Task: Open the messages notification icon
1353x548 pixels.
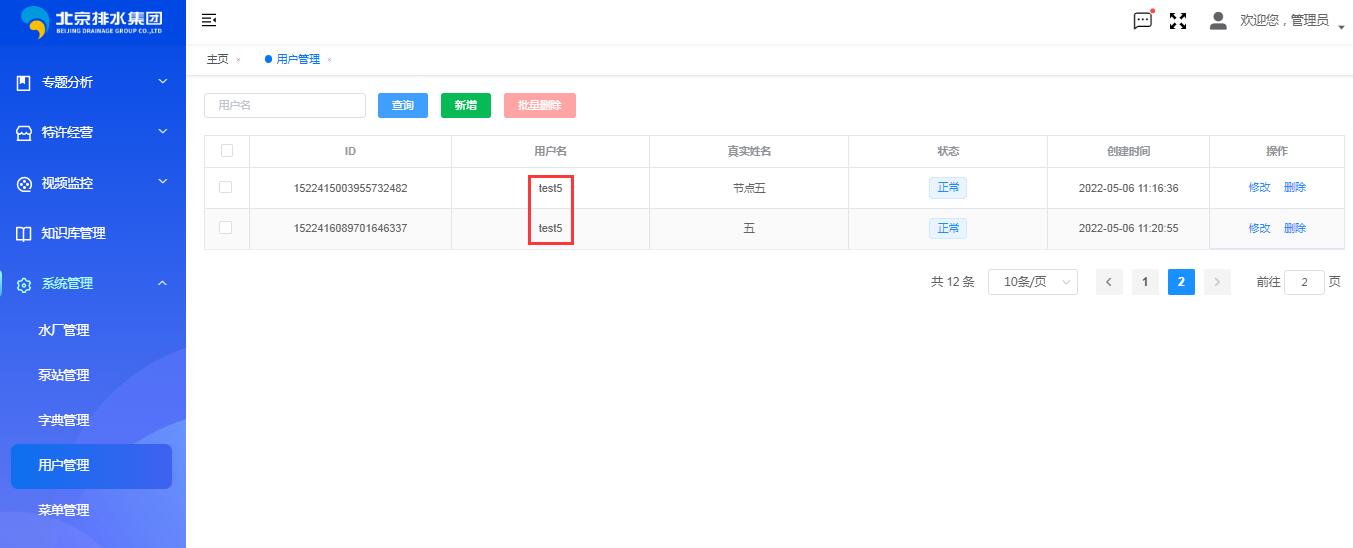Action: [1142, 21]
